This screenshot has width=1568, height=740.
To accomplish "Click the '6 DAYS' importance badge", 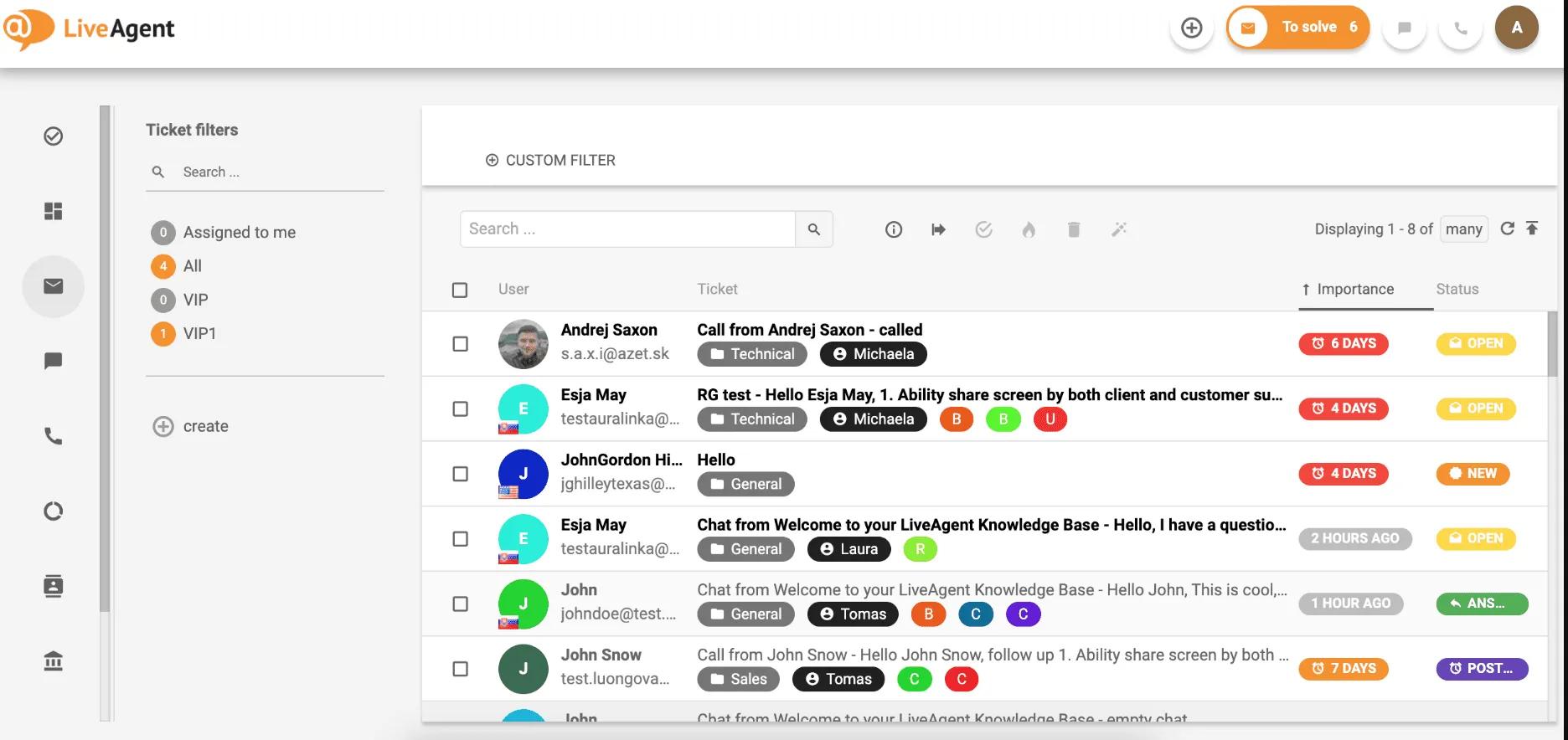I will (1344, 343).
